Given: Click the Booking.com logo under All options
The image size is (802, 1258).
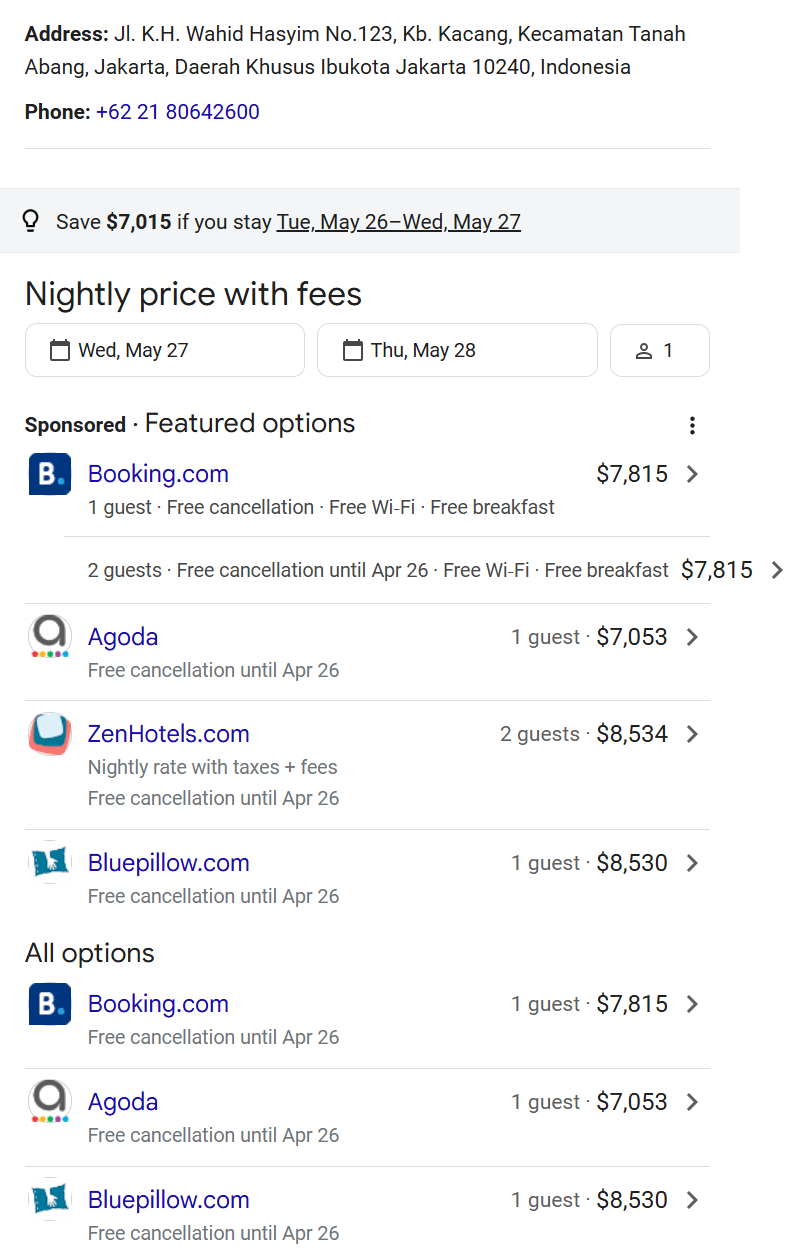Looking at the screenshot, I should pyautogui.click(x=49, y=1004).
